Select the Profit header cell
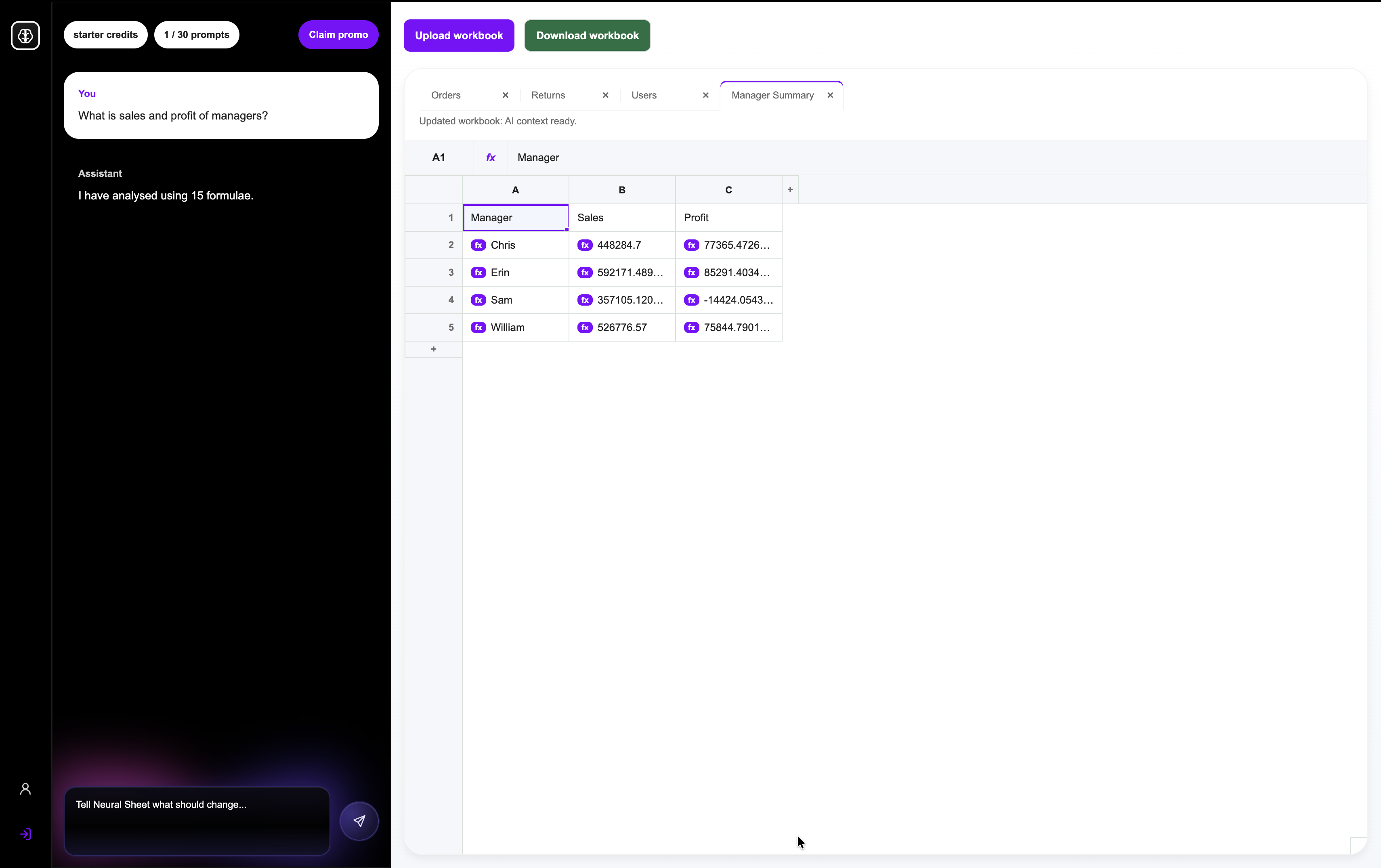1381x868 pixels. pos(729,217)
